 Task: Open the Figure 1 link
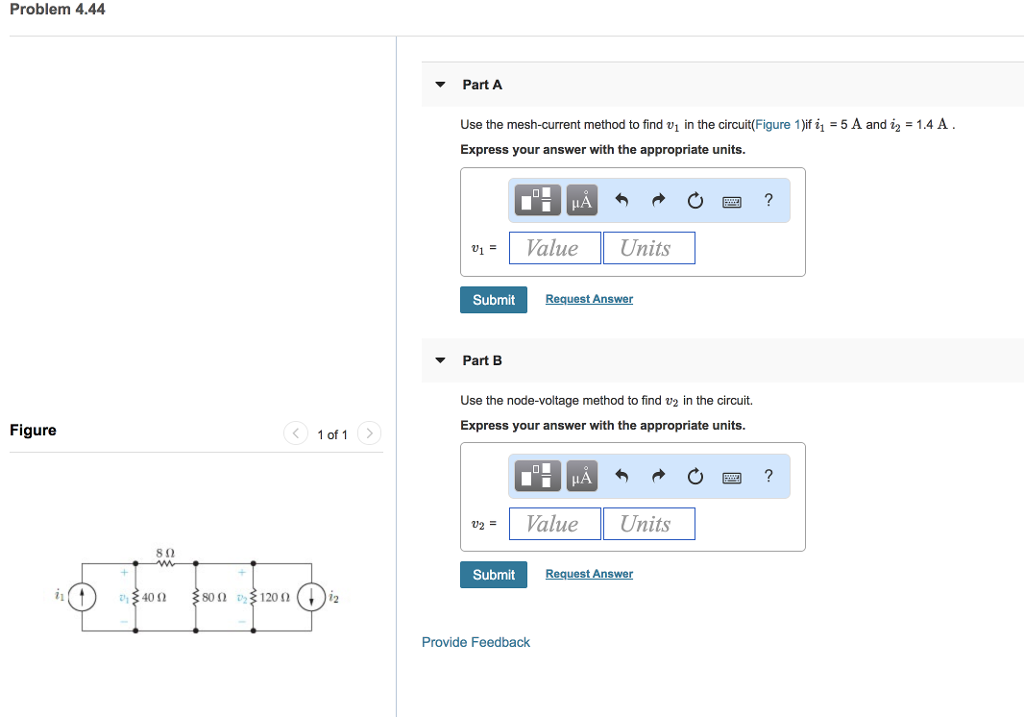coord(775,124)
